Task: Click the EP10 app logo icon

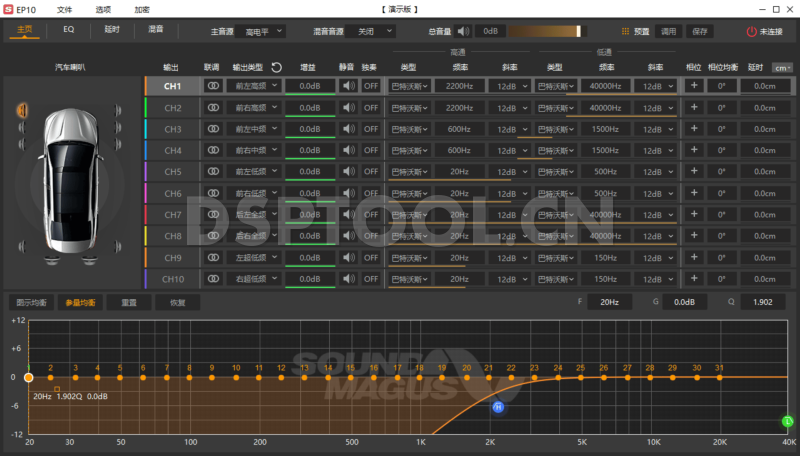Action: point(8,9)
